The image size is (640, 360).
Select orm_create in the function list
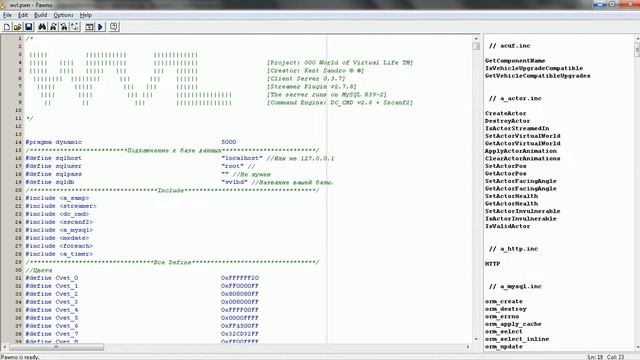[x=504, y=302]
